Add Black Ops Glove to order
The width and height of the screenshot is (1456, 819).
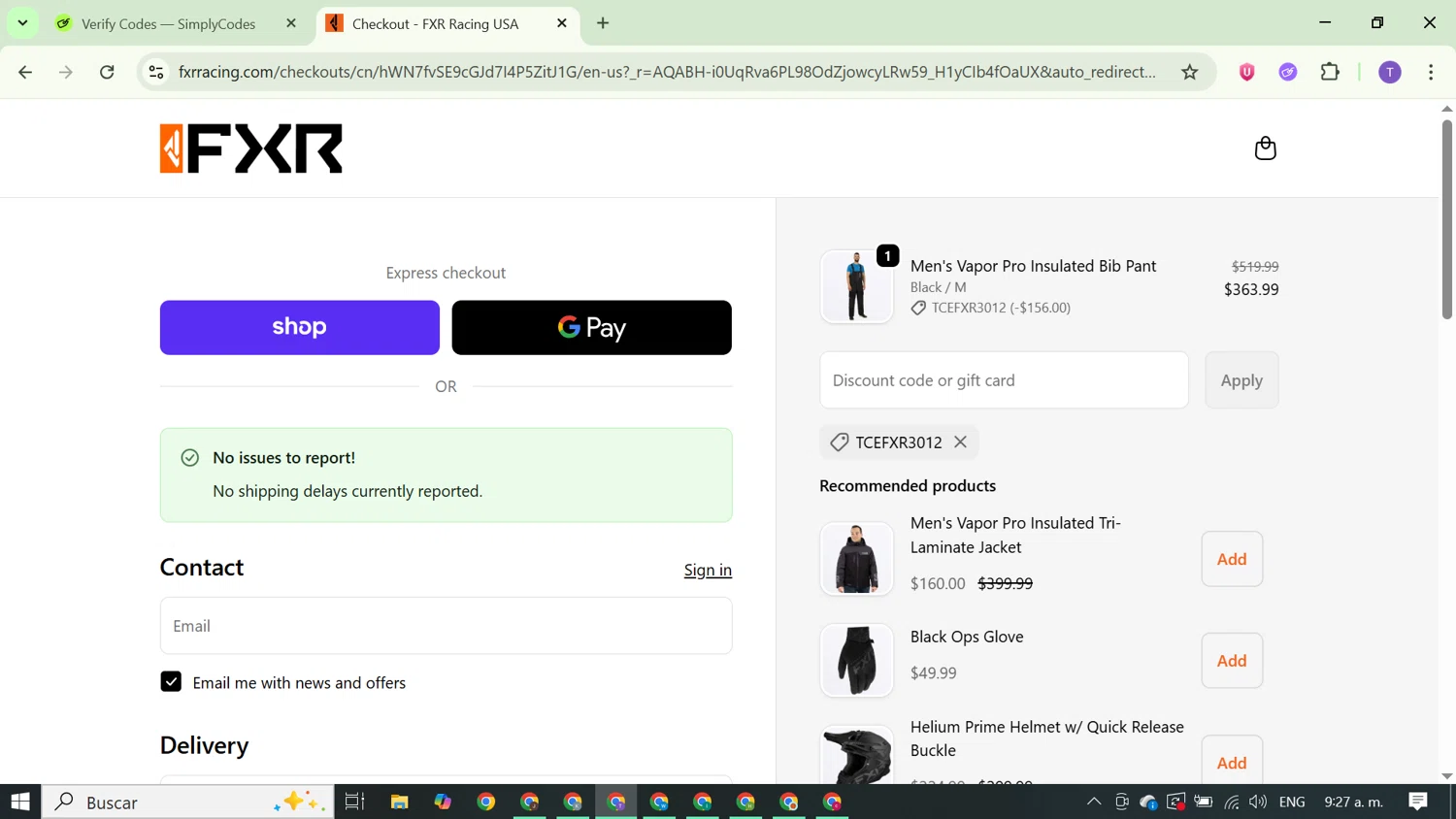(x=1232, y=661)
